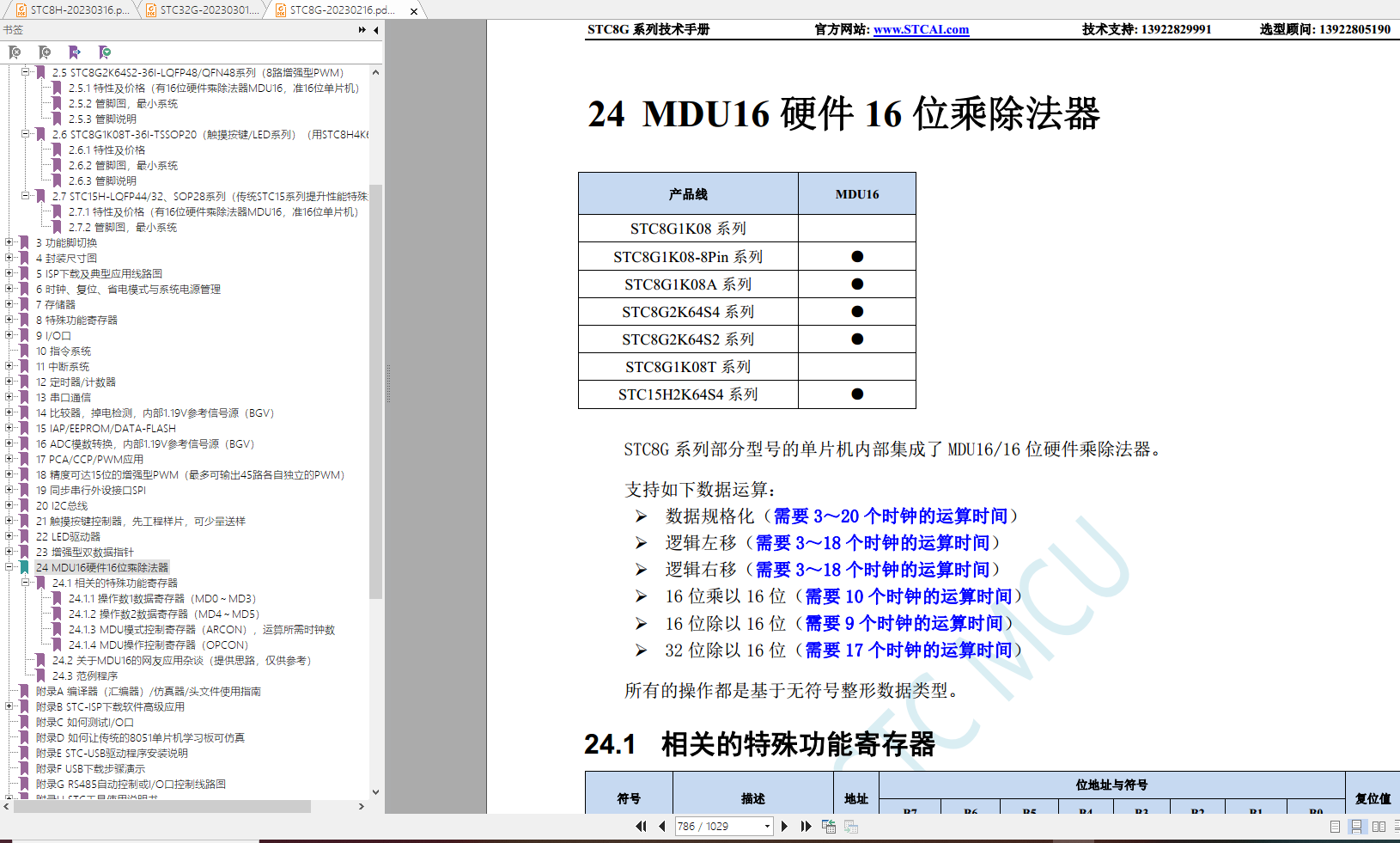1400x843 pixels.
Task: Expand the '3 功能脚切换' bookmark node
Action: click(x=9, y=242)
